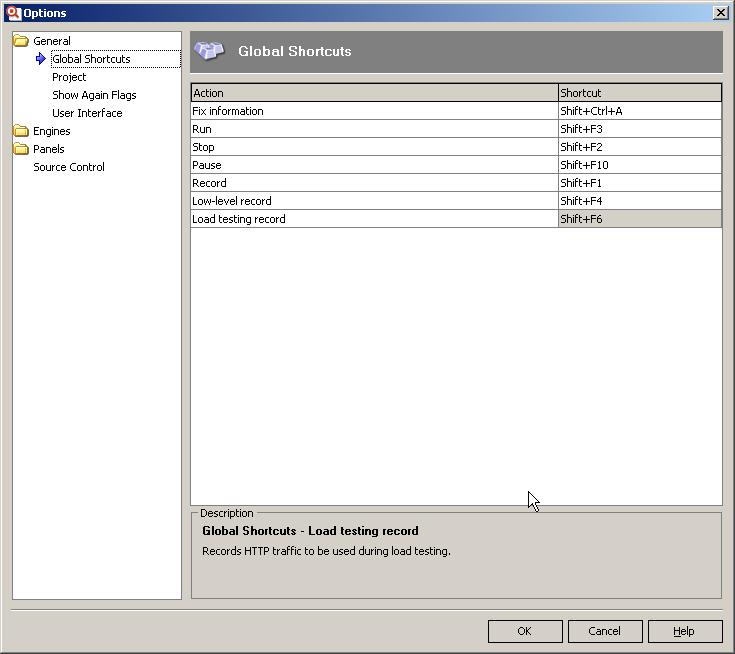Click the Shortcut column header
Image resolution: width=735 pixels, height=654 pixels.
639,93
